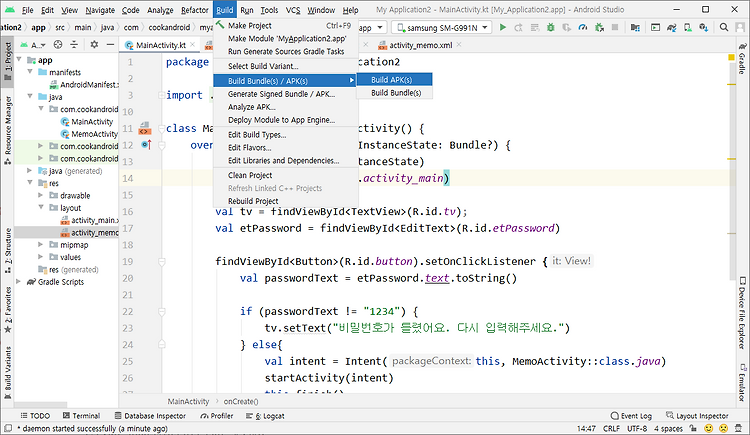Viewport: 750px width, 435px height.
Task: Open the Profile app gauge icon
Action: click(583, 27)
